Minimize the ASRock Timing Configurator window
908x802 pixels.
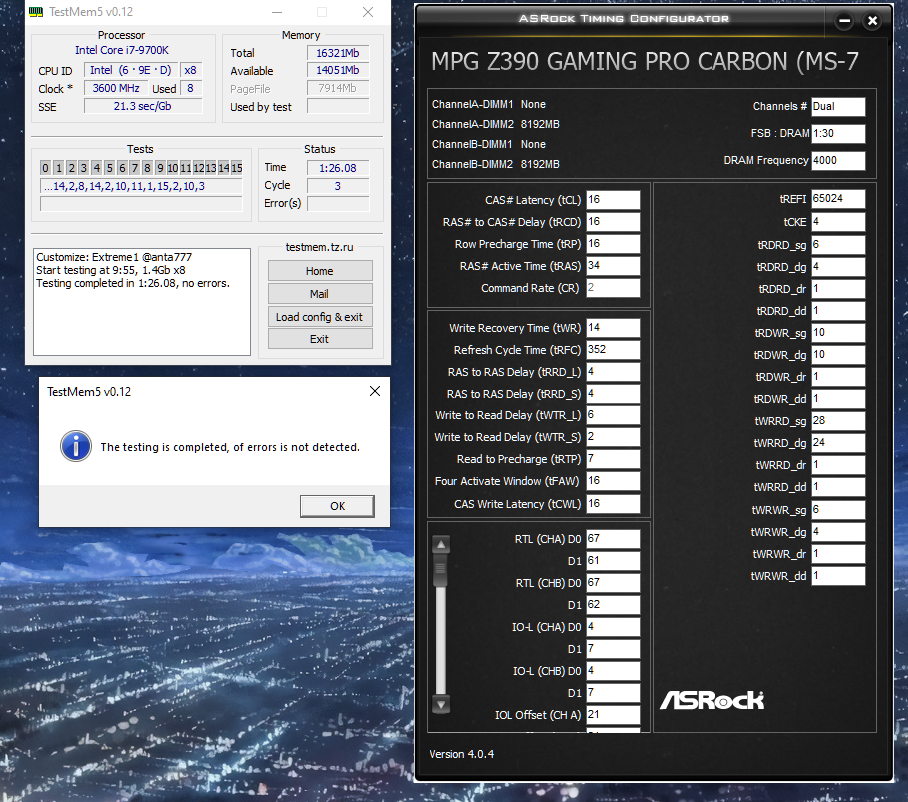point(844,21)
